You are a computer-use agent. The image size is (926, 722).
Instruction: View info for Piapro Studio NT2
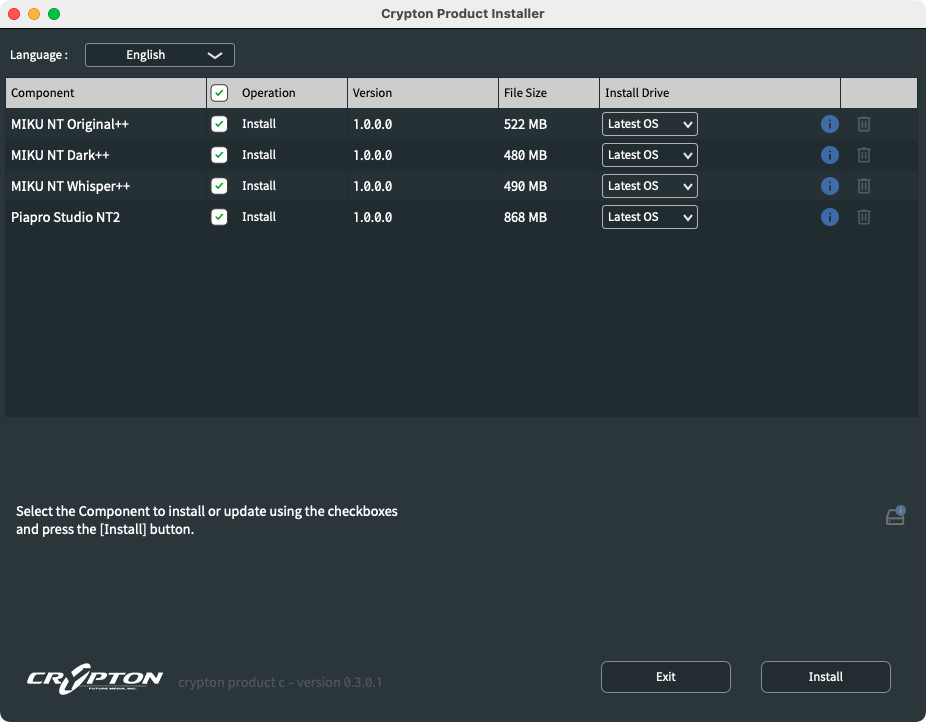tap(829, 217)
